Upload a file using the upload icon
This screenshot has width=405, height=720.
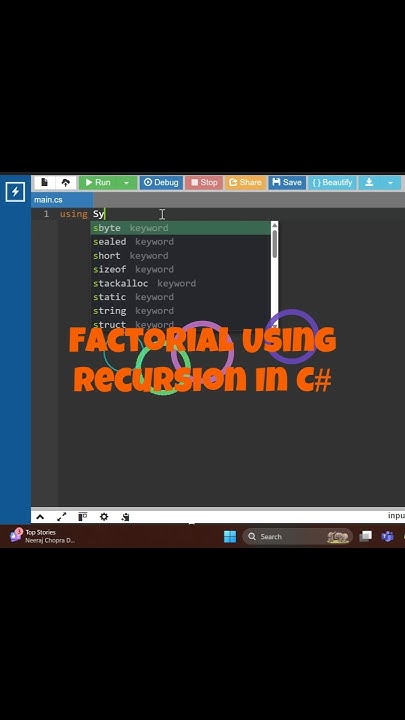[65, 182]
